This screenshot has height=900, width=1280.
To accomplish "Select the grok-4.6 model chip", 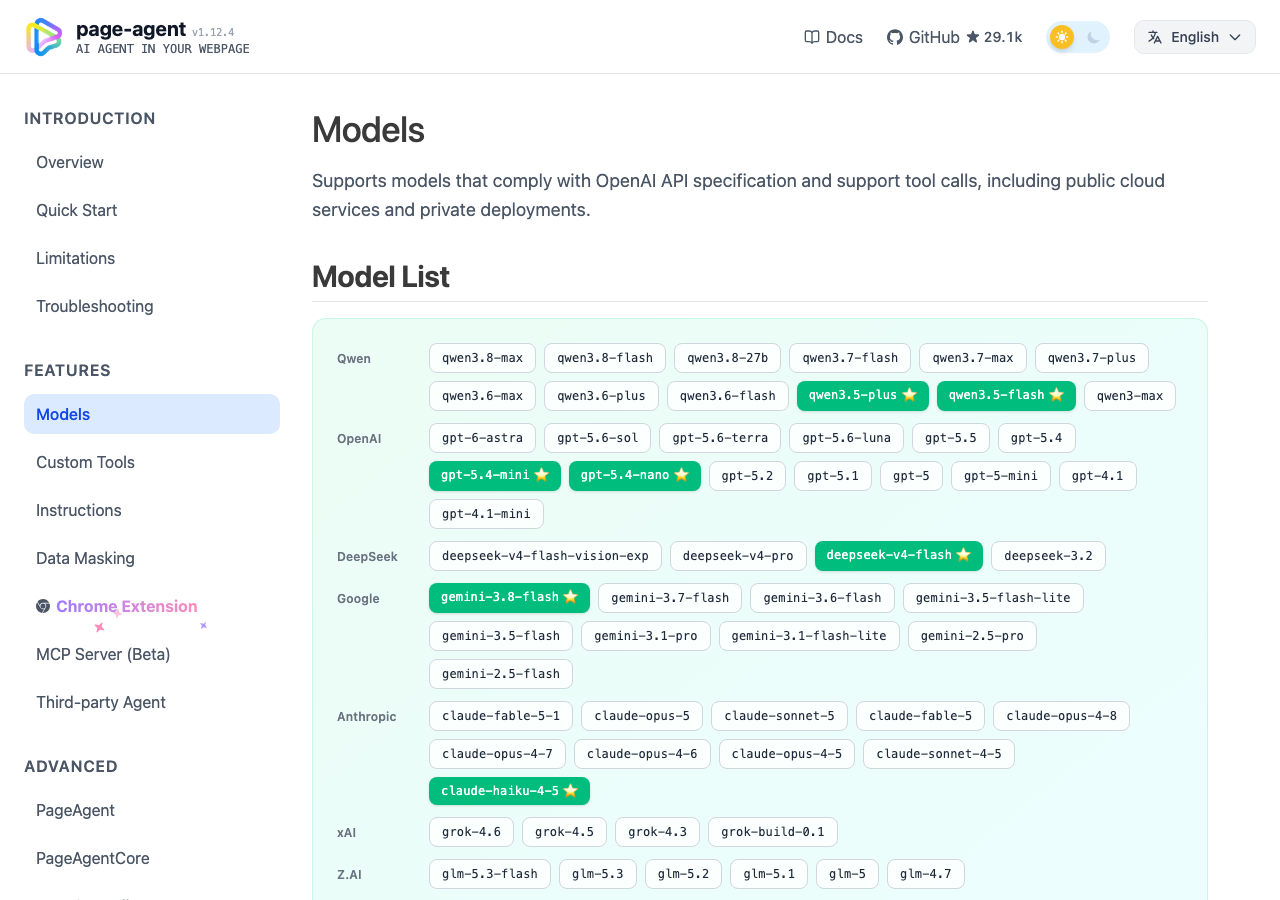I will click(471, 832).
